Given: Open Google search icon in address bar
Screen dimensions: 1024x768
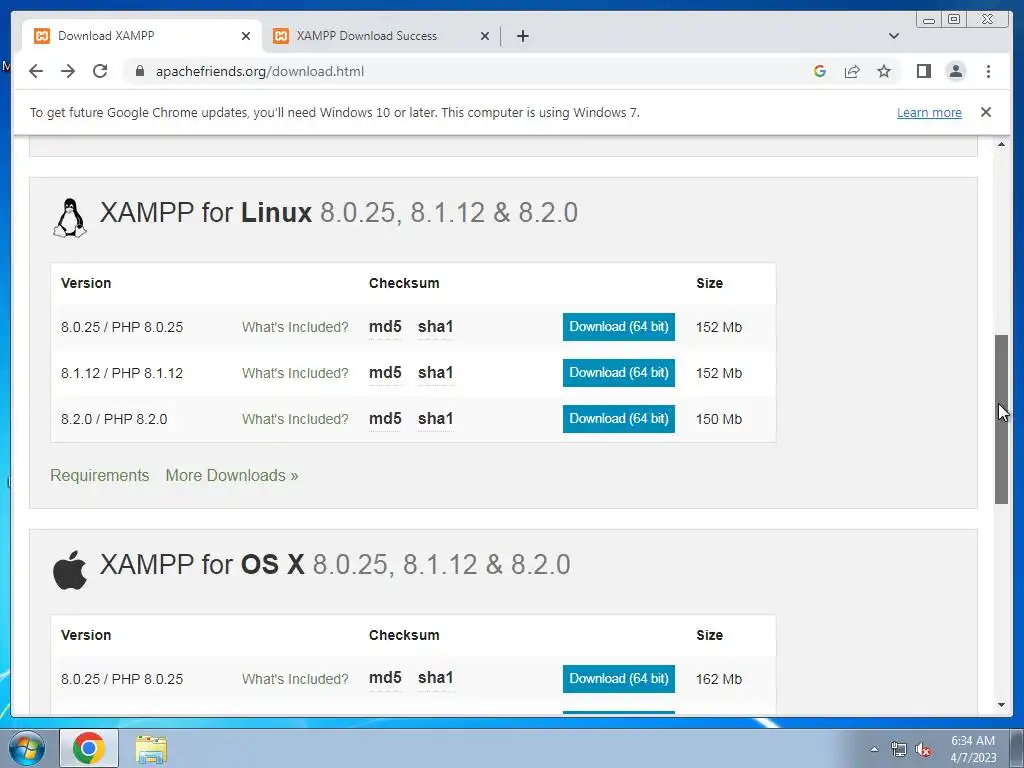Looking at the screenshot, I should coord(820,71).
